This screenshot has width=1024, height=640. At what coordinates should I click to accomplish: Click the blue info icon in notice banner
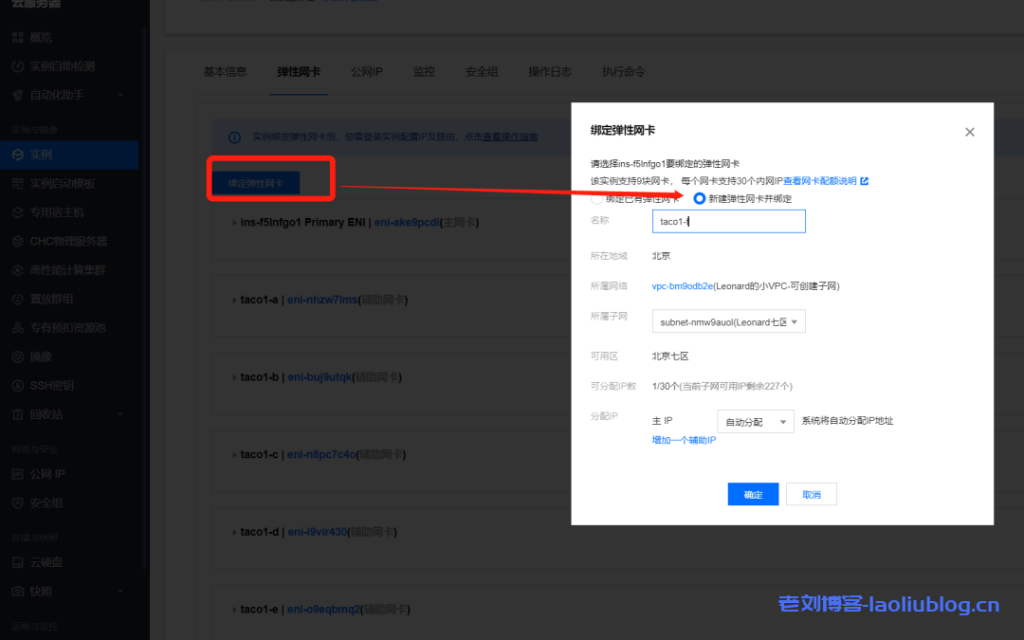235,137
